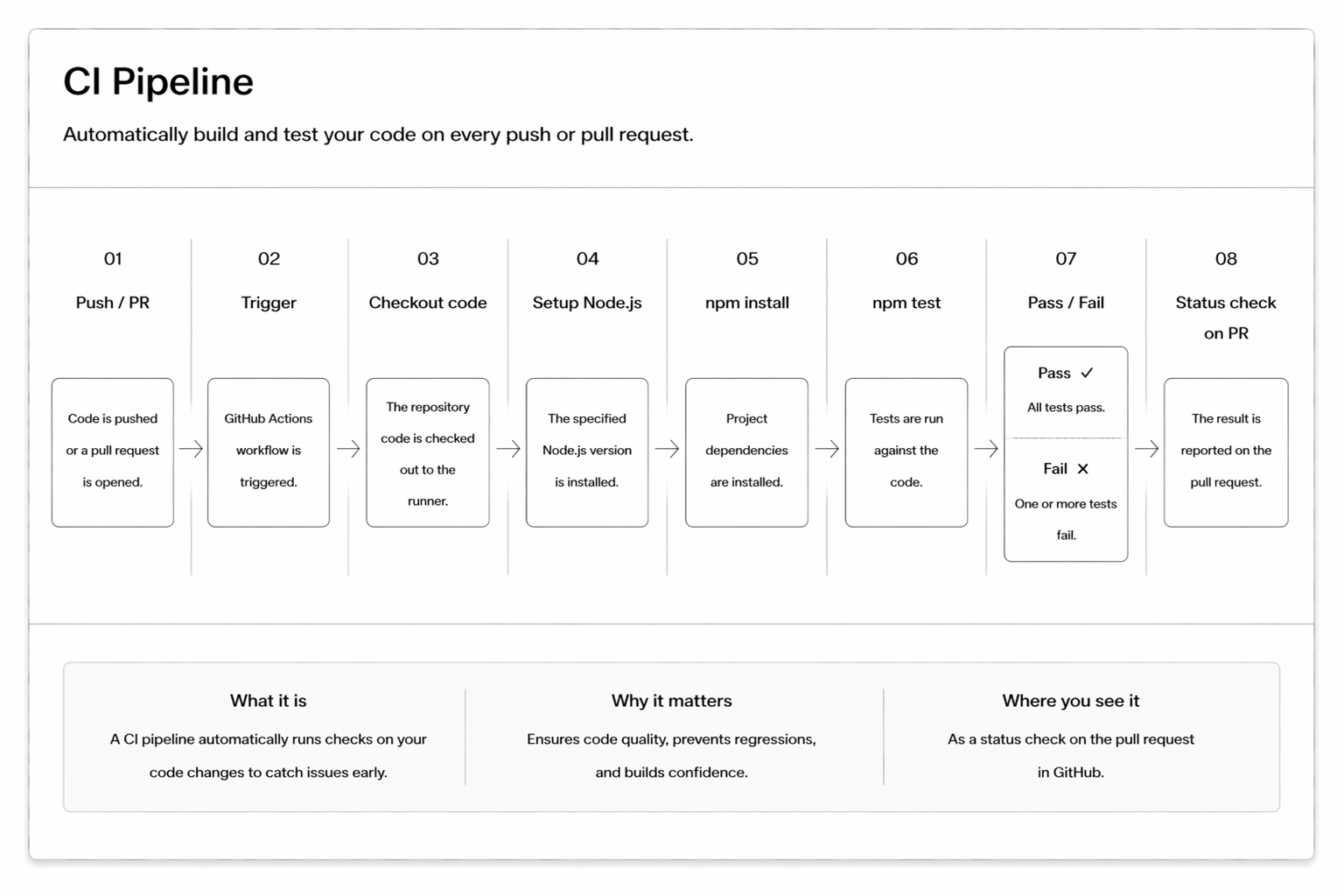Click the 'CI Pipeline' title
The width and height of the screenshot is (1344, 896).
158,81
